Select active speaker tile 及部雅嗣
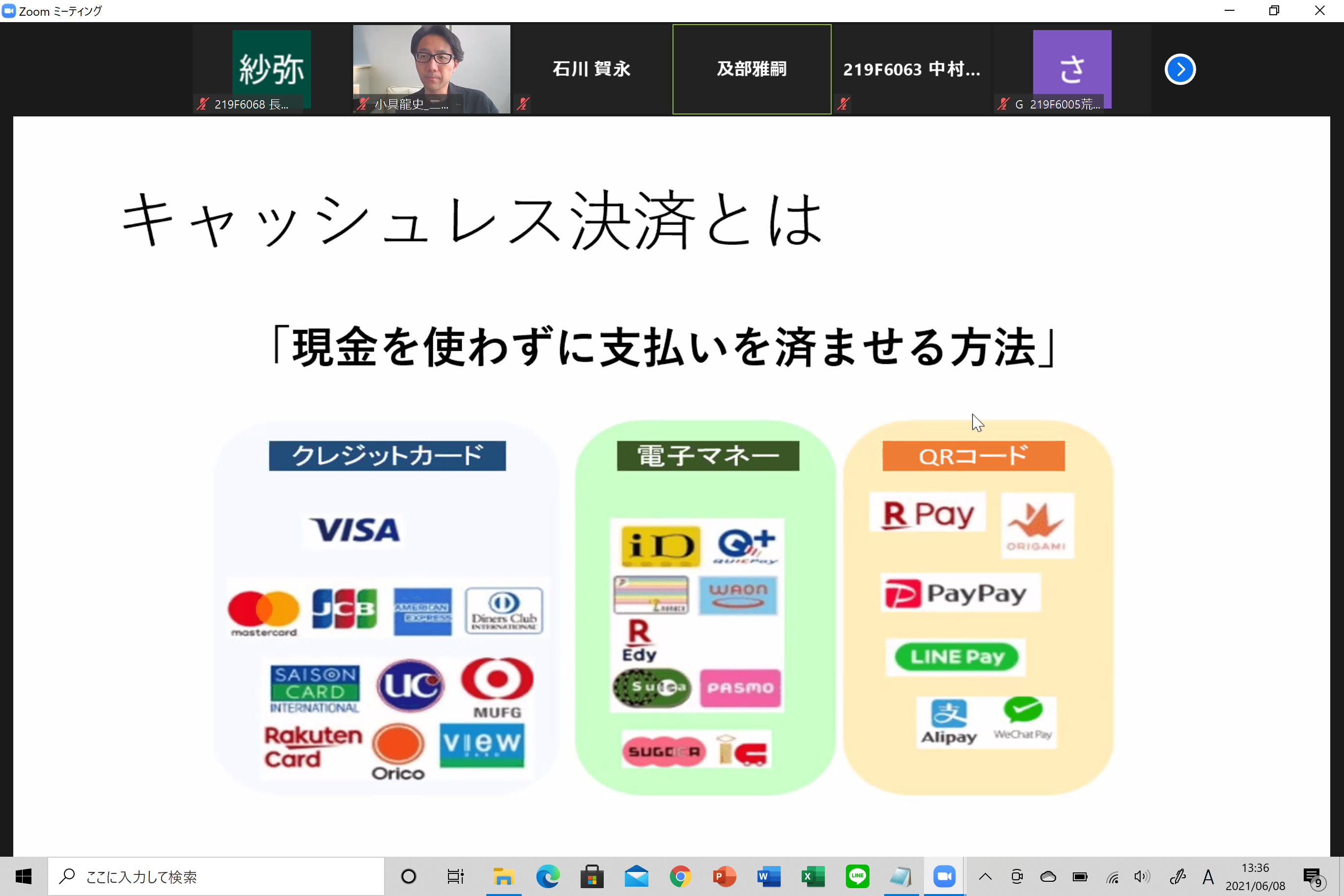This screenshot has height=896, width=1344. (752, 69)
